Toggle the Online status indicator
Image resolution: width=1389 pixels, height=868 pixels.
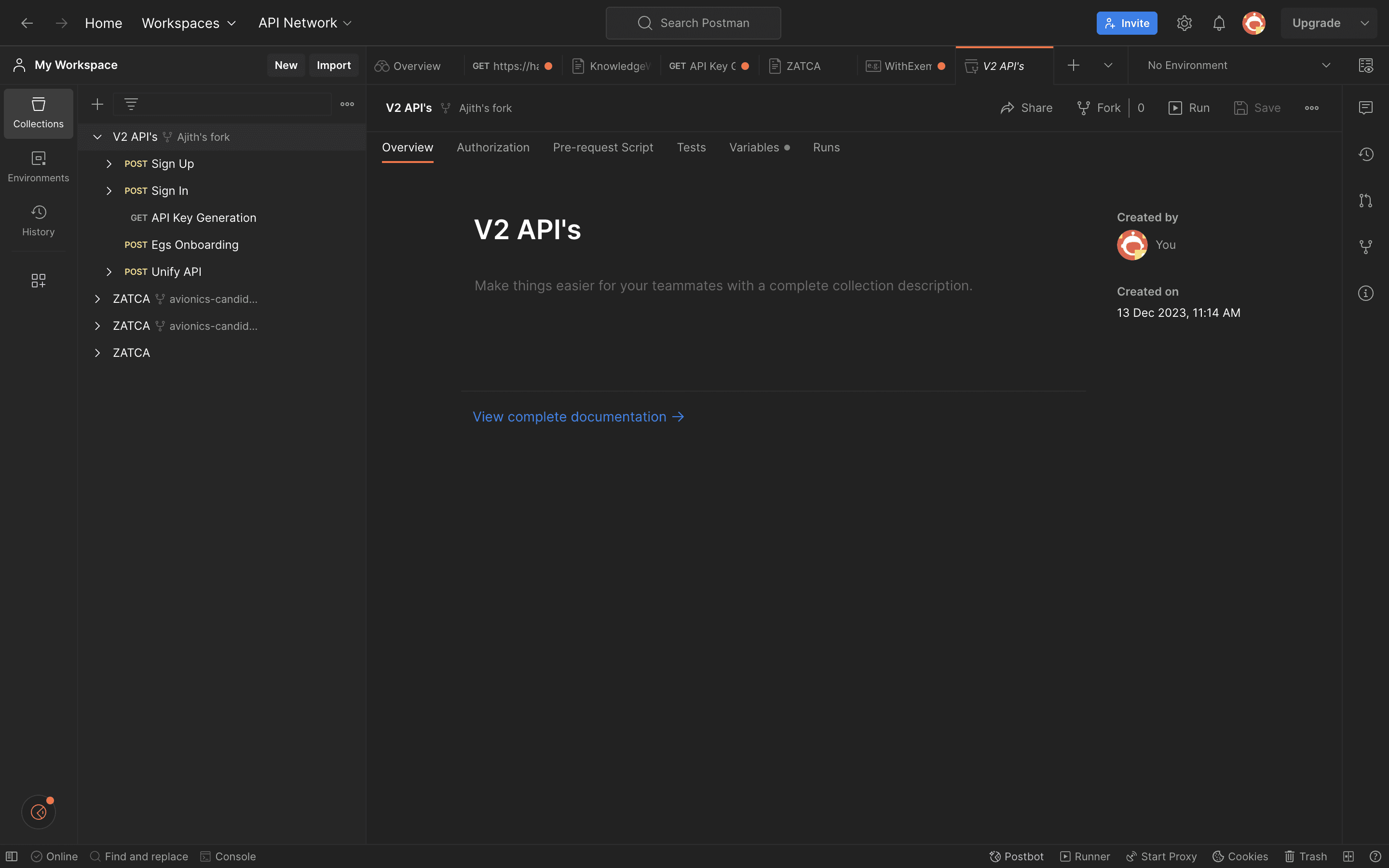pyautogui.click(x=54, y=856)
